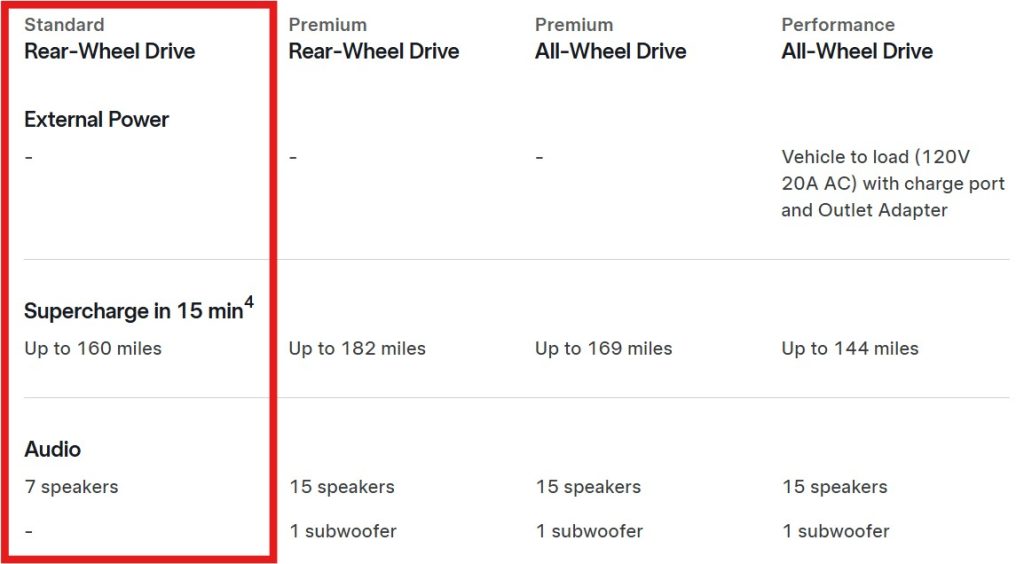This screenshot has width=1024, height=564.
Task: Select 15 speakers under Performance All-Wheel Drive
Action: (835, 487)
